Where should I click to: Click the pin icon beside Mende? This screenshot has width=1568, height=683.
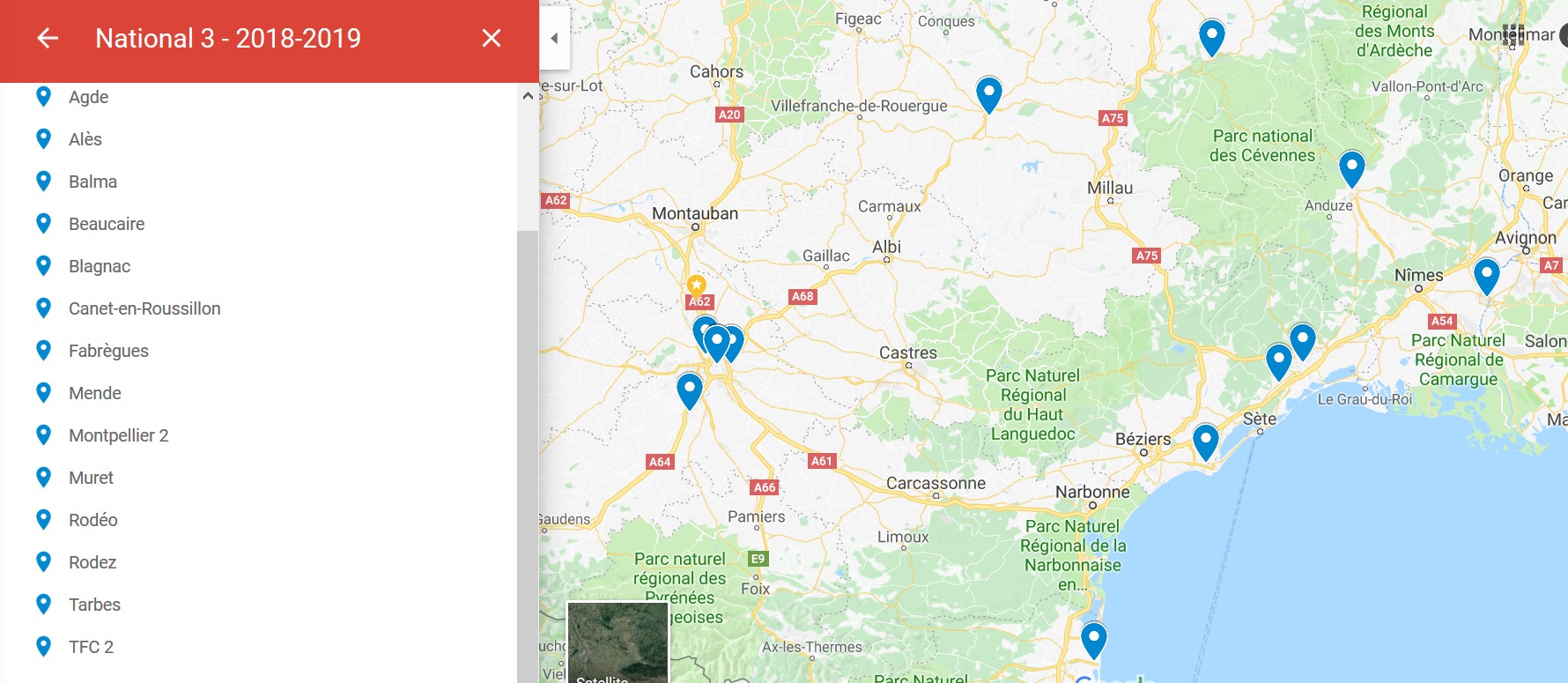[43, 392]
